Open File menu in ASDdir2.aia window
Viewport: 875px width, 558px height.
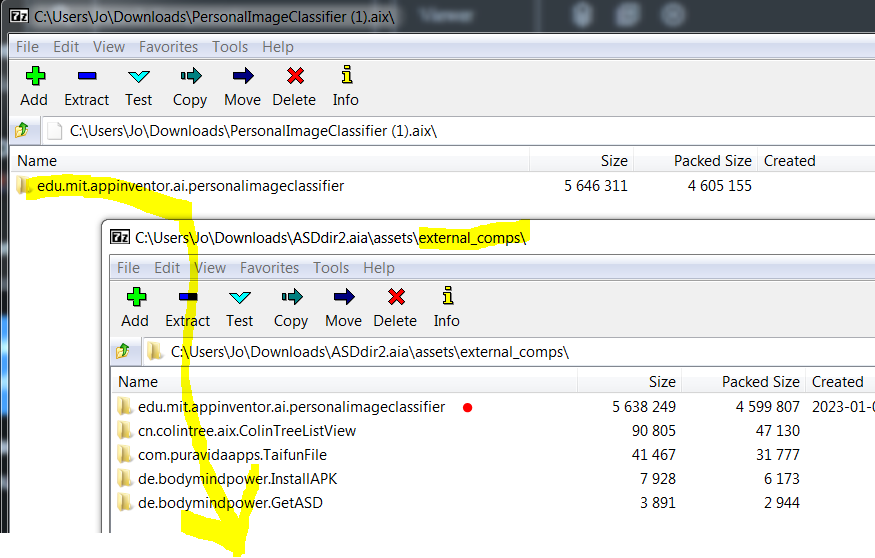(x=128, y=268)
